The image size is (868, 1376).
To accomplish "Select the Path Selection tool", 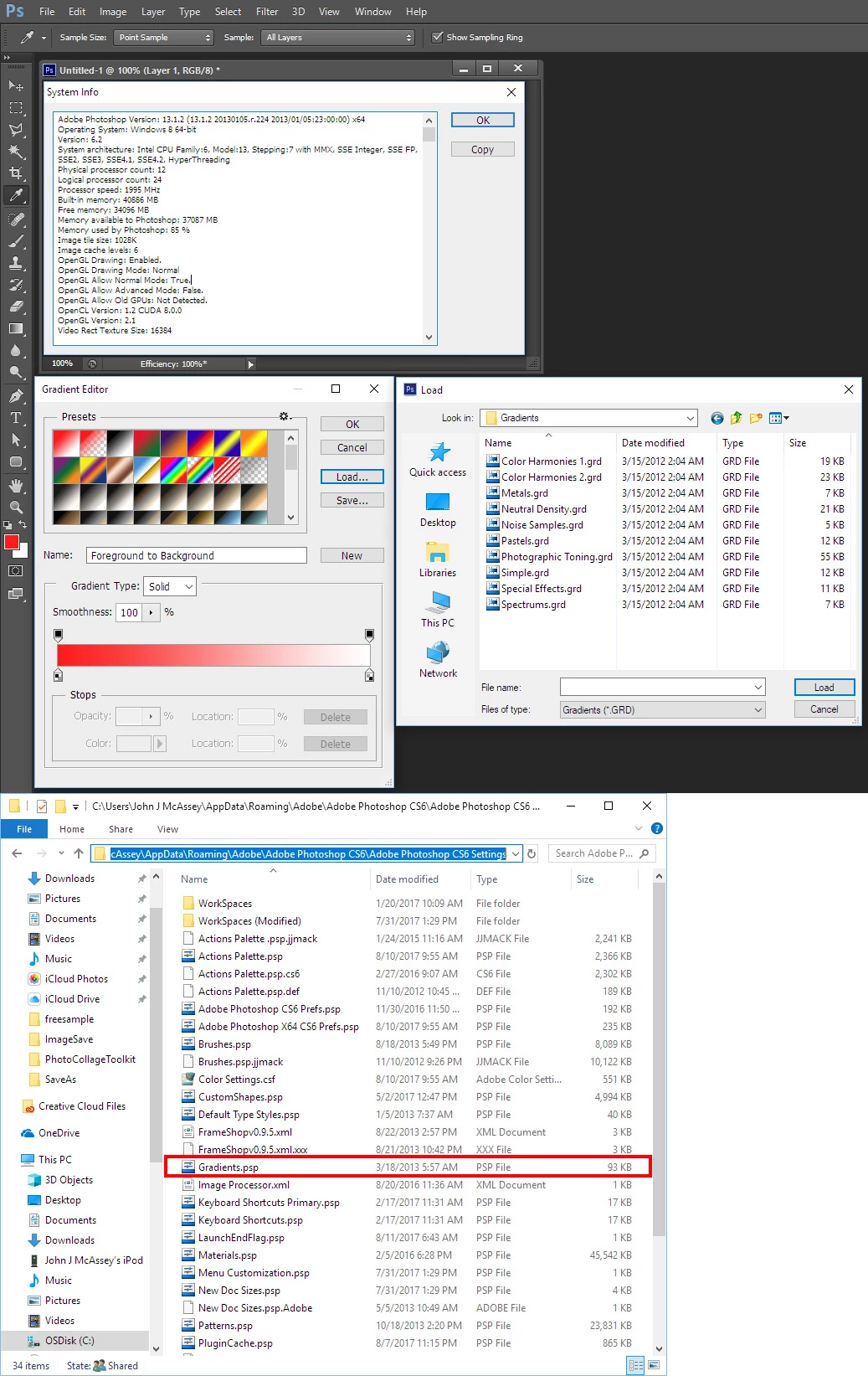I will (16, 440).
